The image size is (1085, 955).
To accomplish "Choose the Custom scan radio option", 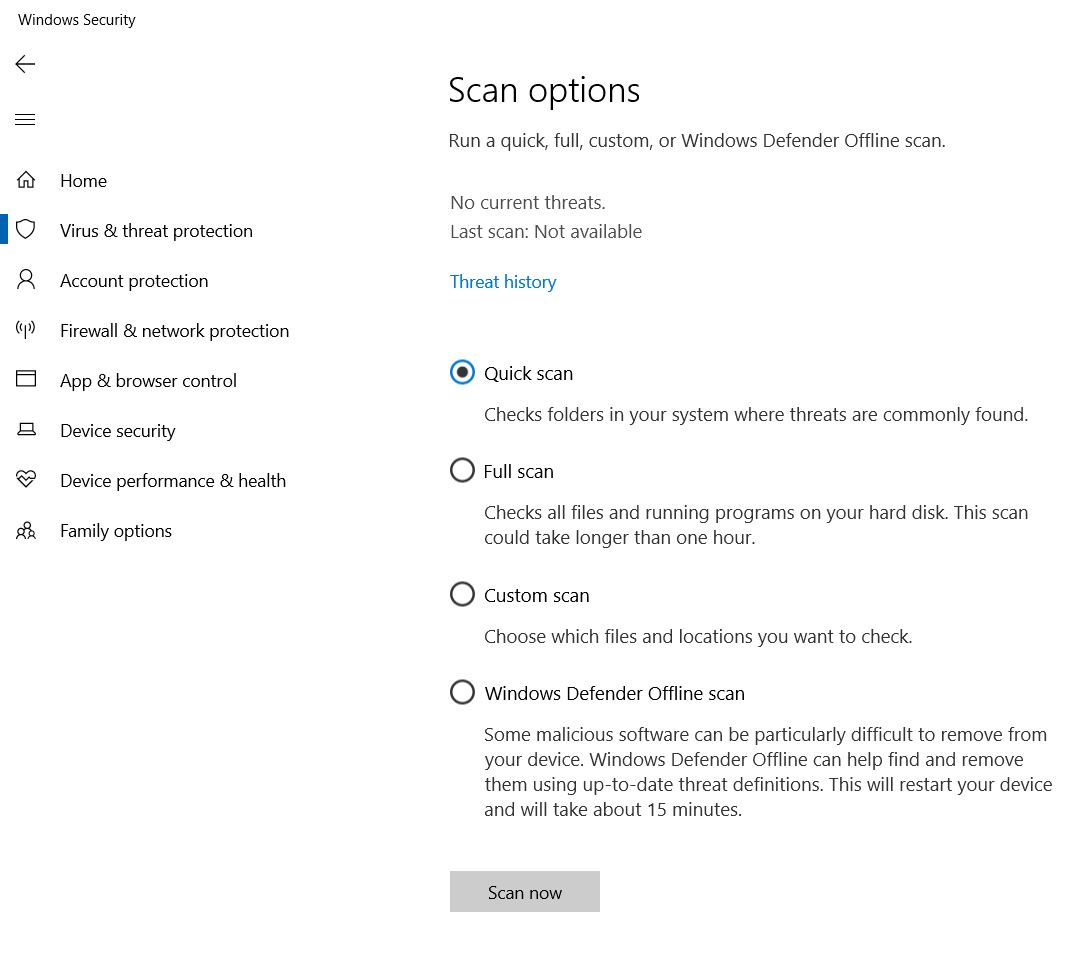I will click(462, 595).
